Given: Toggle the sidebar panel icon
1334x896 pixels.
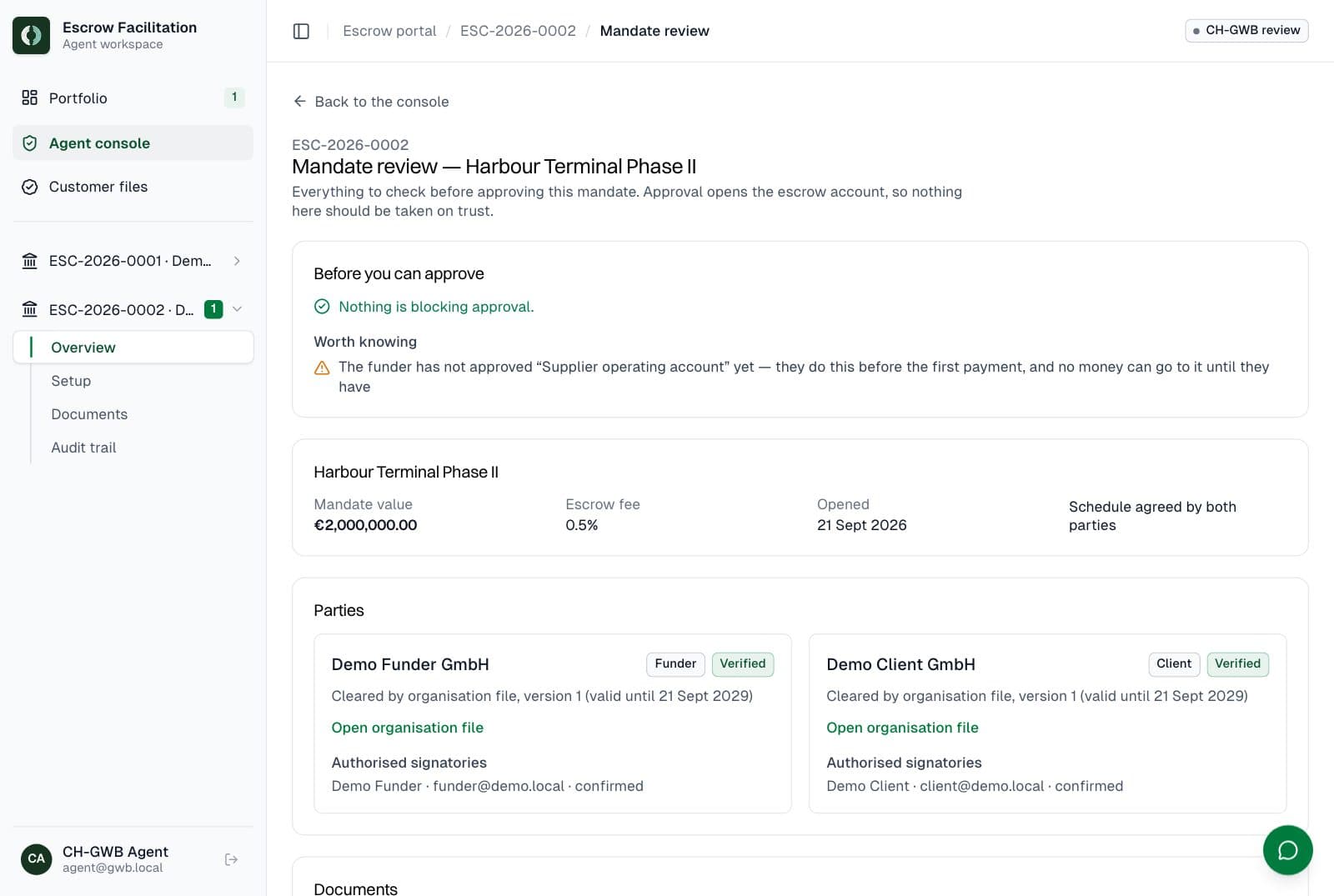Looking at the screenshot, I should pyautogui.click(x=301, y=31).
